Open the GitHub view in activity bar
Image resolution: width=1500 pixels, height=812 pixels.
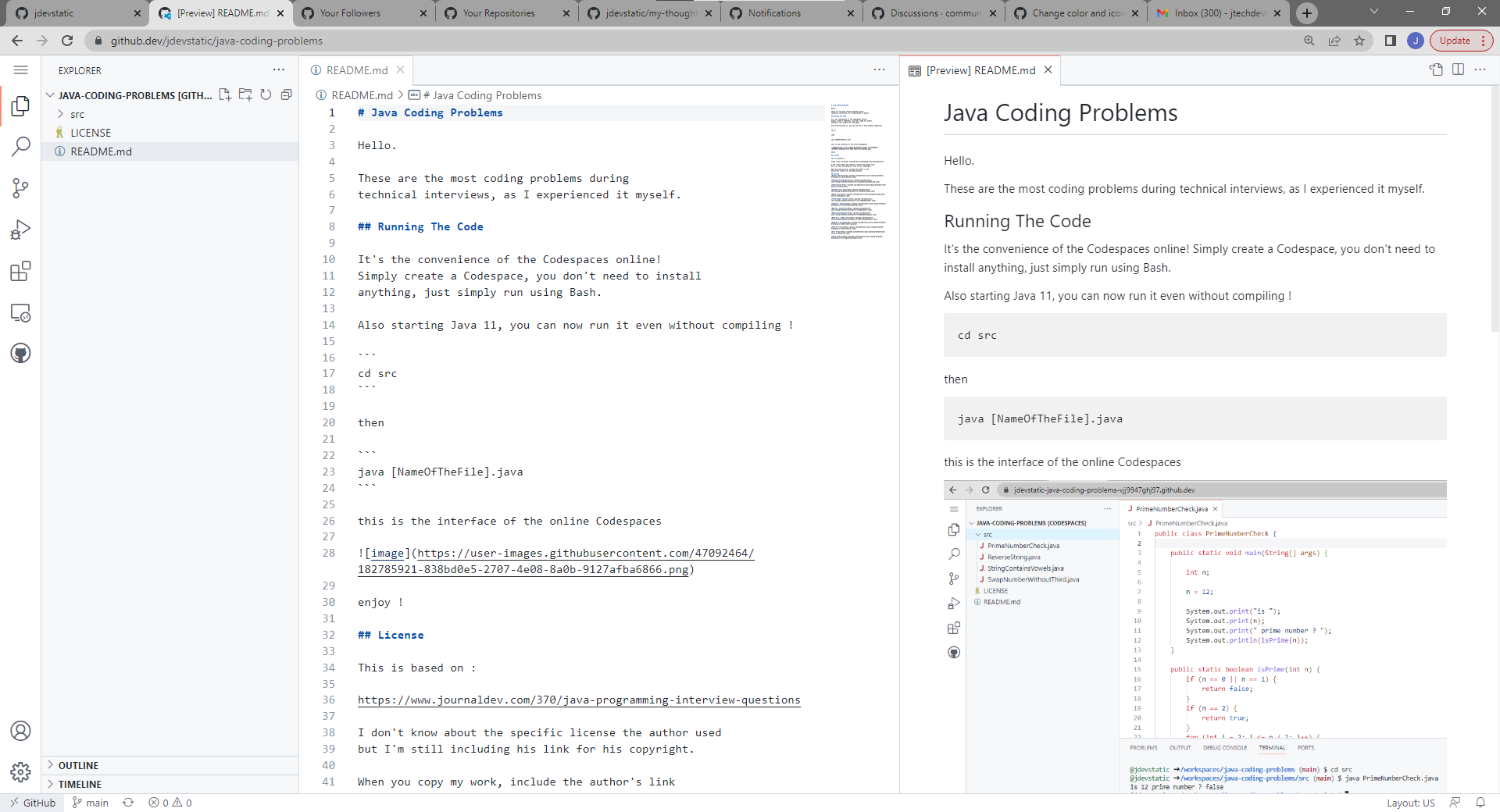21,354
